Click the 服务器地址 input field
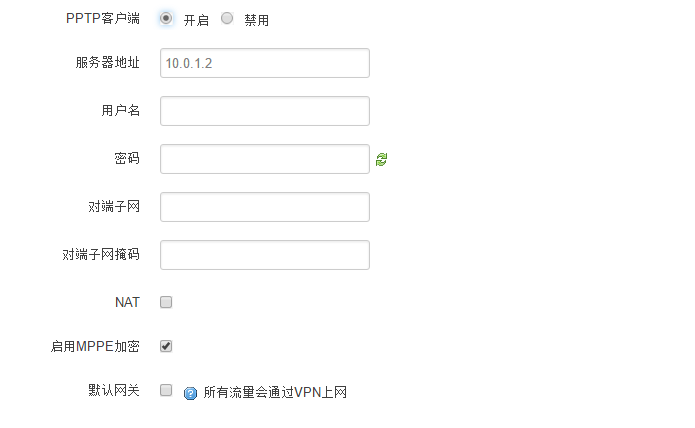 (x=264, y=63)
